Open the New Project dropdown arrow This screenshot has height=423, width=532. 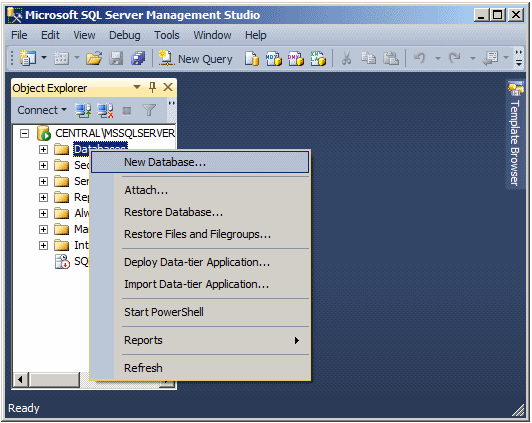coord(44,58)
